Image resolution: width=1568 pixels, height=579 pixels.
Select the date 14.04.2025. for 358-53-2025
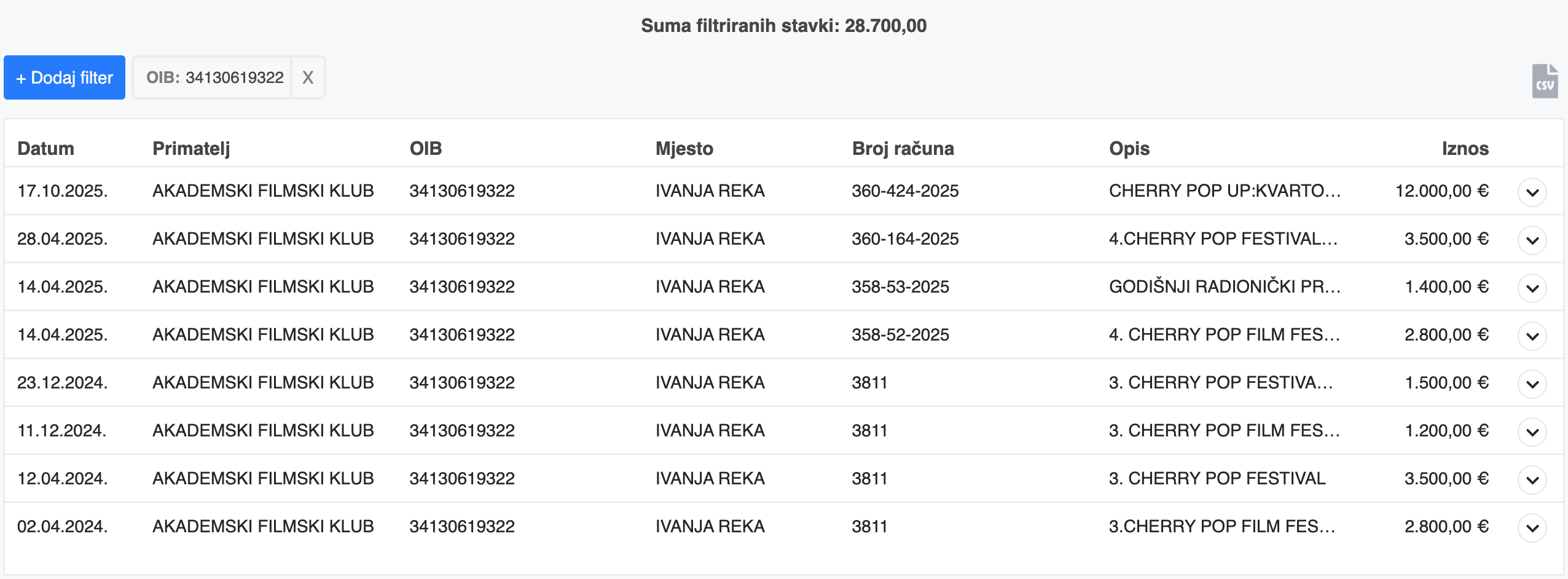[63, 287]
